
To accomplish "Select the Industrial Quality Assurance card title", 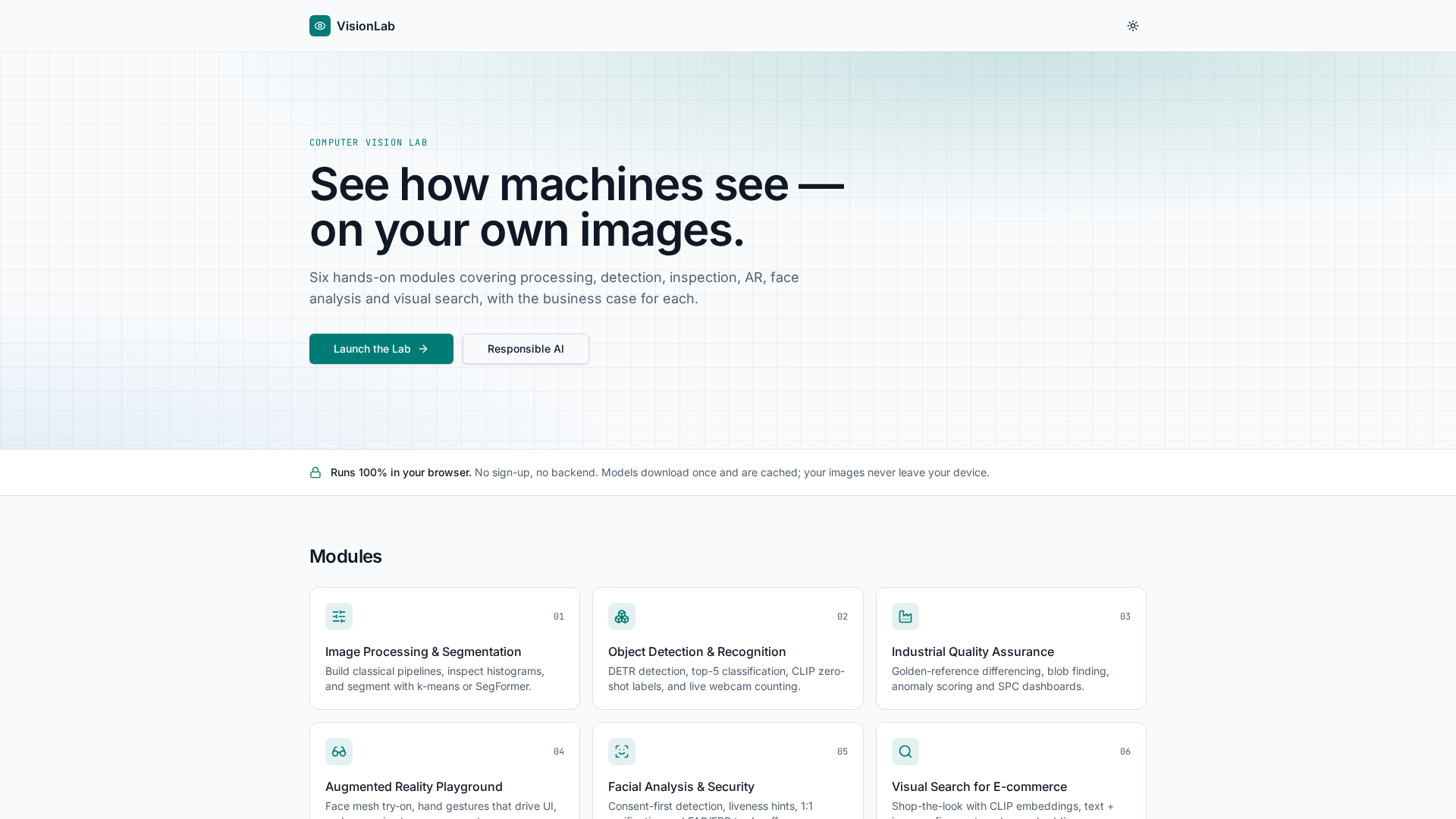I will click(x=973, y=651).
